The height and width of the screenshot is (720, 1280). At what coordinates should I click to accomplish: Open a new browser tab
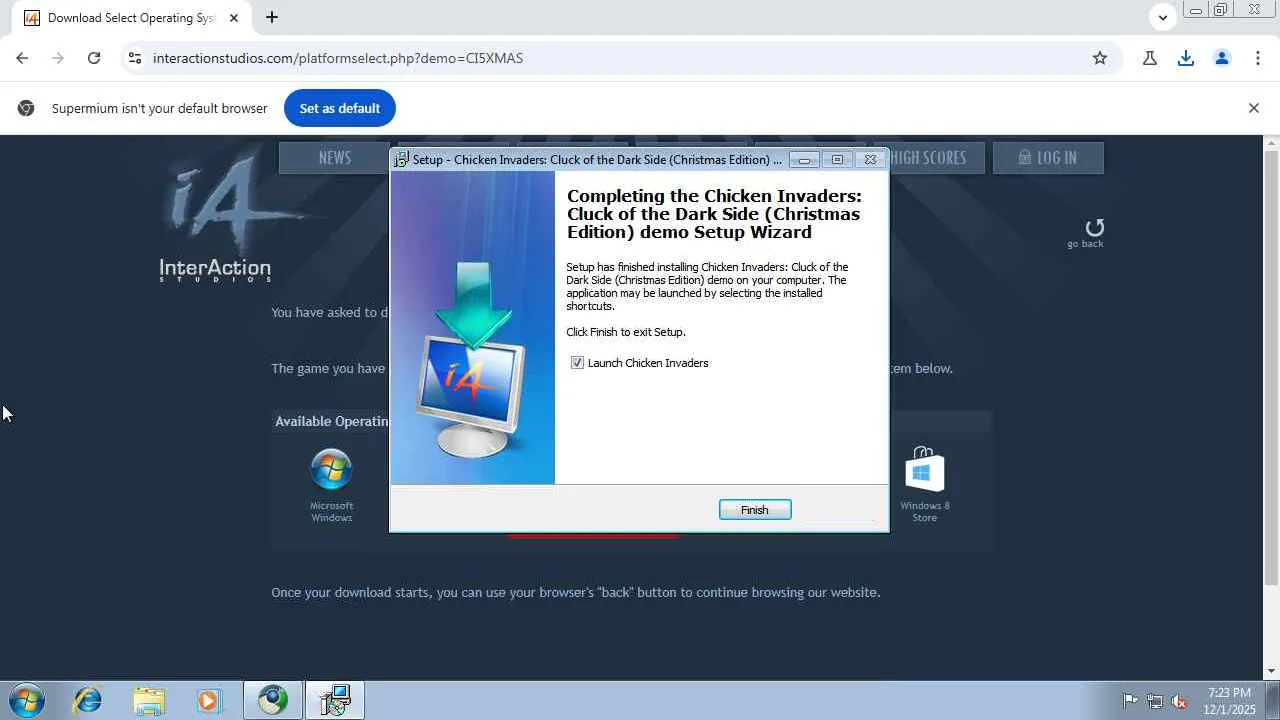pyautogui.click(x=272, y=17)
